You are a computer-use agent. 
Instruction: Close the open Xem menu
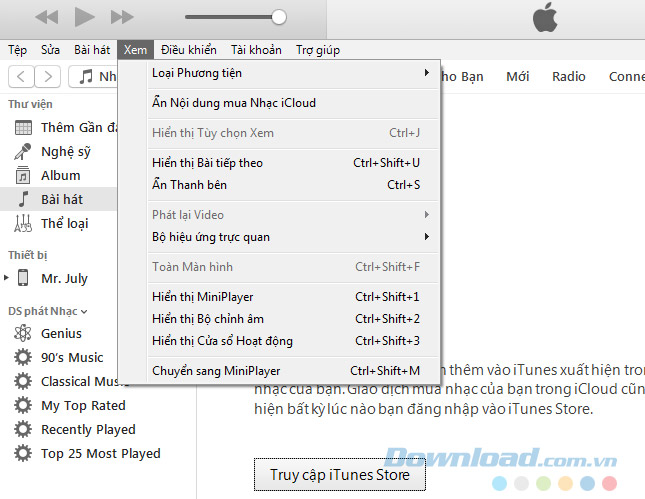coord(135,50)
